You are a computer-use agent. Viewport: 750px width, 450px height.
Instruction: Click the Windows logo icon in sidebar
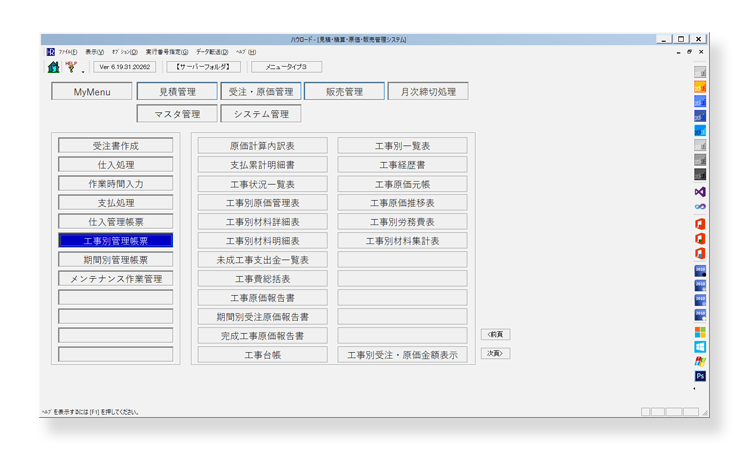[700, 346]
